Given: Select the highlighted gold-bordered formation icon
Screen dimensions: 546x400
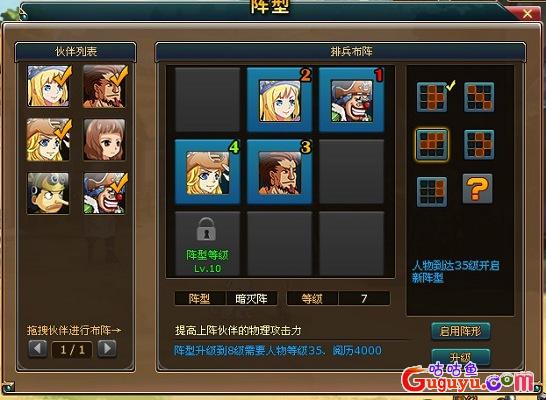Looking at the screenshot, I should (432, 144).
